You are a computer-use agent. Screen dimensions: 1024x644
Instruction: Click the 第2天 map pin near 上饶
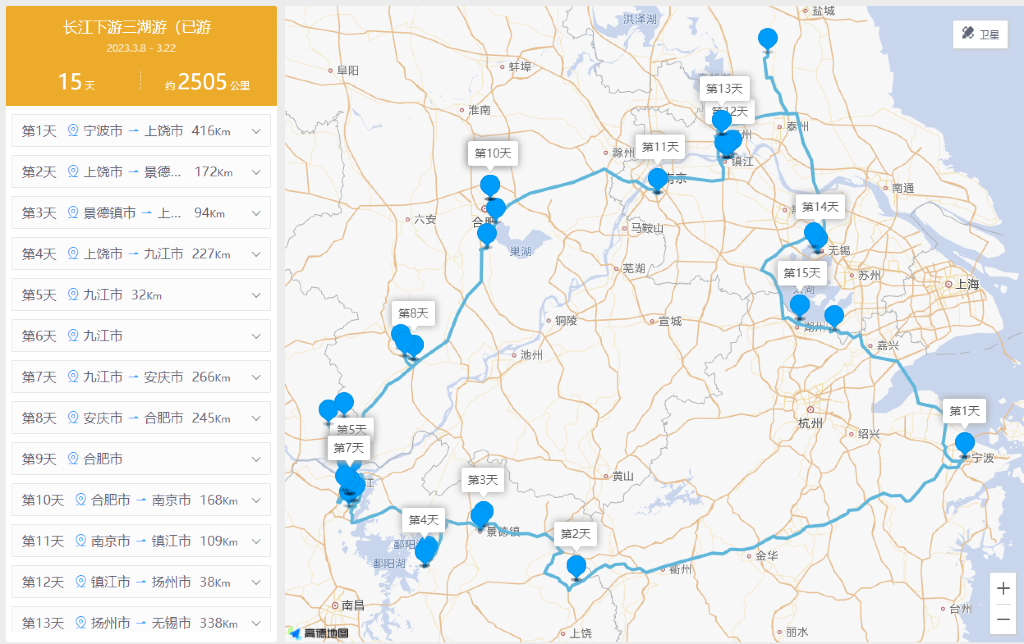click(x=576, y=566)
